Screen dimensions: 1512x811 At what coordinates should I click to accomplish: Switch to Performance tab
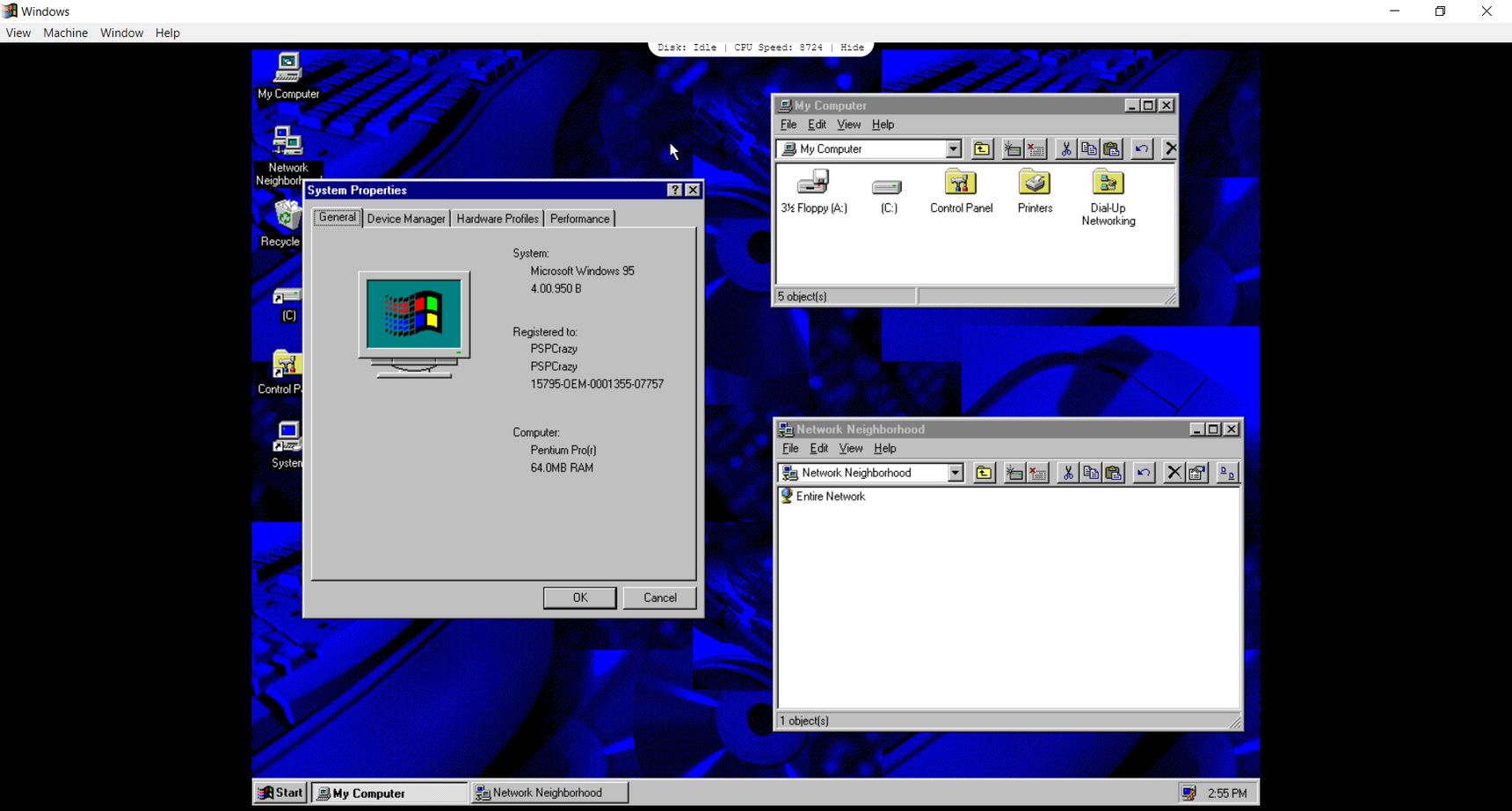coord(579,219)
